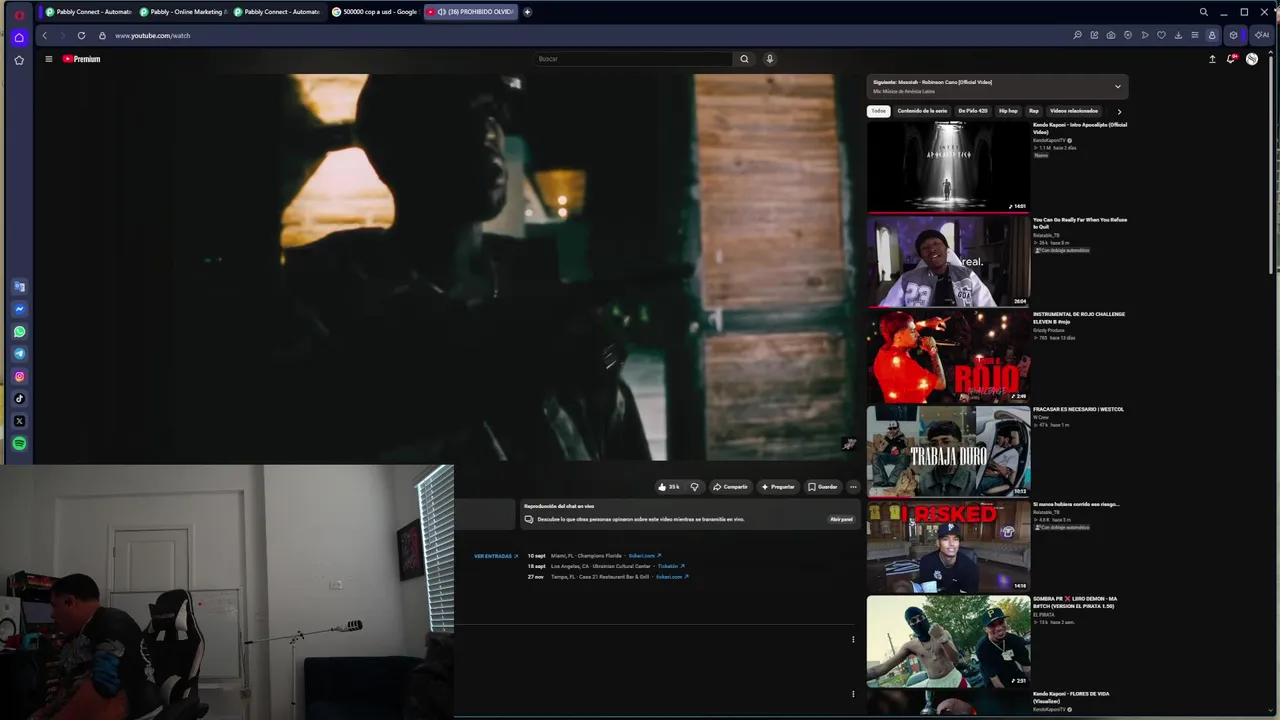Show more category chips with right arrow
1280x720 pixels.
coord(1119,111)
